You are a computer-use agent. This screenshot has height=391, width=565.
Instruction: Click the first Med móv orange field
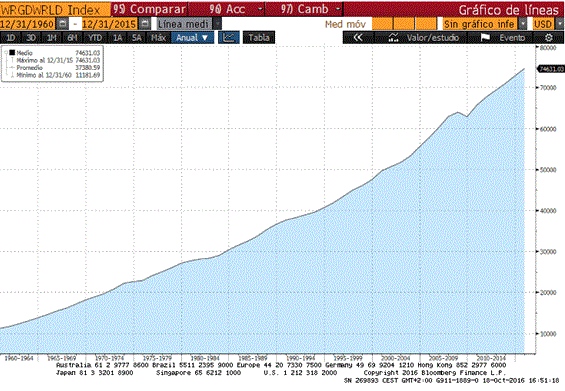(382, 24)
